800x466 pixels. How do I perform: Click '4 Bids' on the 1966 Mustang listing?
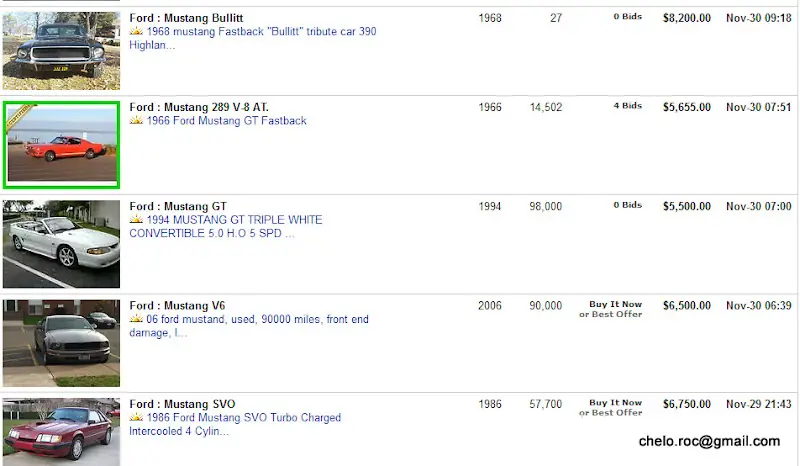click(627, 106)
